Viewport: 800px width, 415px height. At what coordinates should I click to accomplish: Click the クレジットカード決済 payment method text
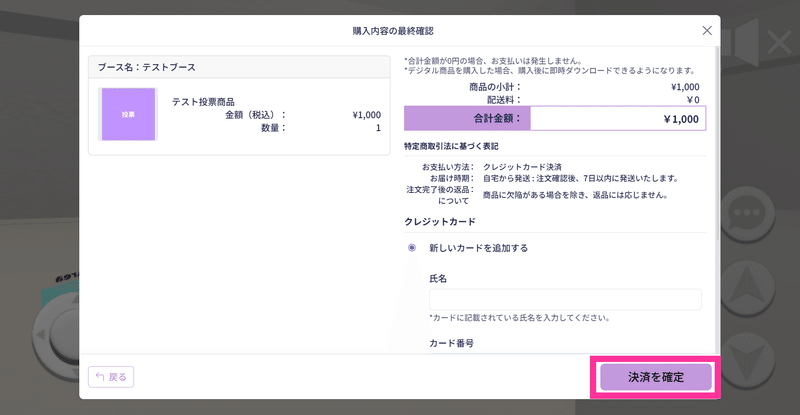[522, 167]
